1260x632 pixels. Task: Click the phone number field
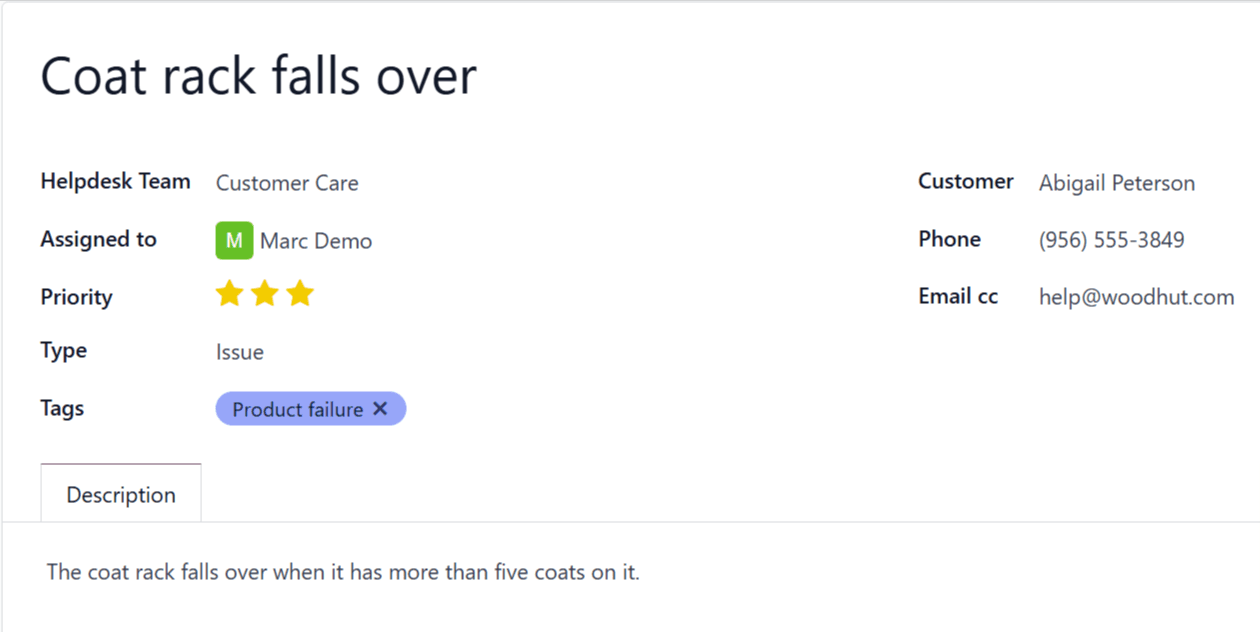click(1111, 240)
